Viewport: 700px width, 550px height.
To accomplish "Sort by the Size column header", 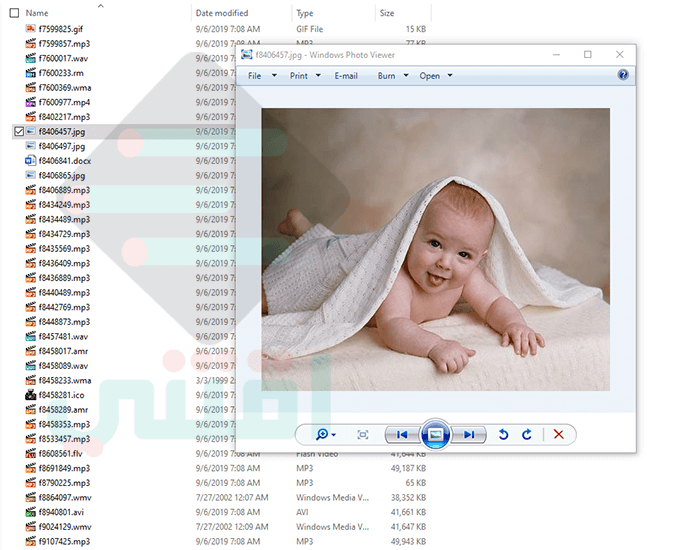I will point(387,13).
